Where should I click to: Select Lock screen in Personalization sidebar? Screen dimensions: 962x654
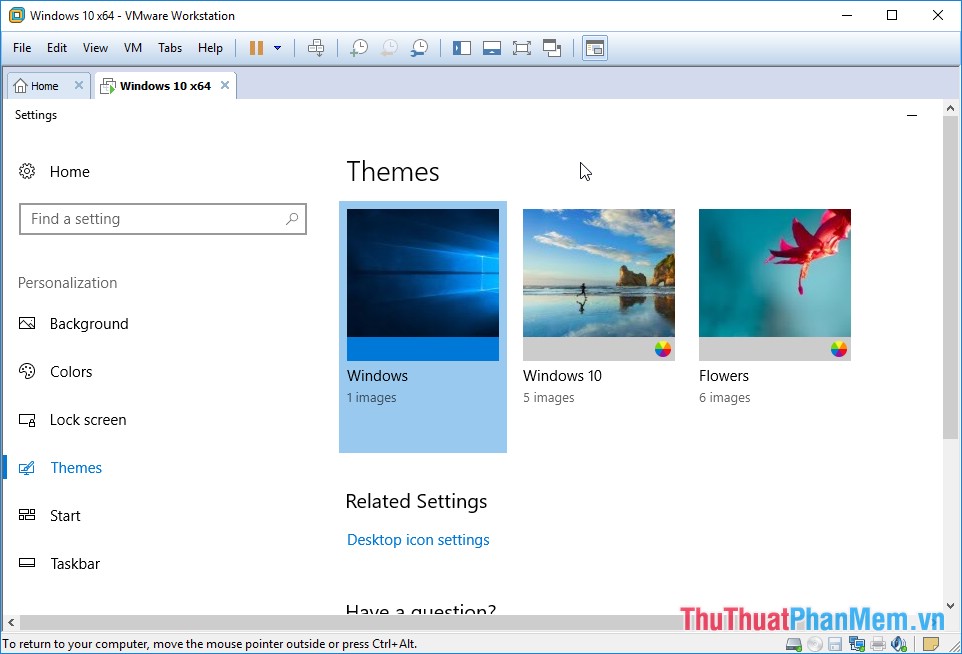pyautogui.click(x=88, y=420)
